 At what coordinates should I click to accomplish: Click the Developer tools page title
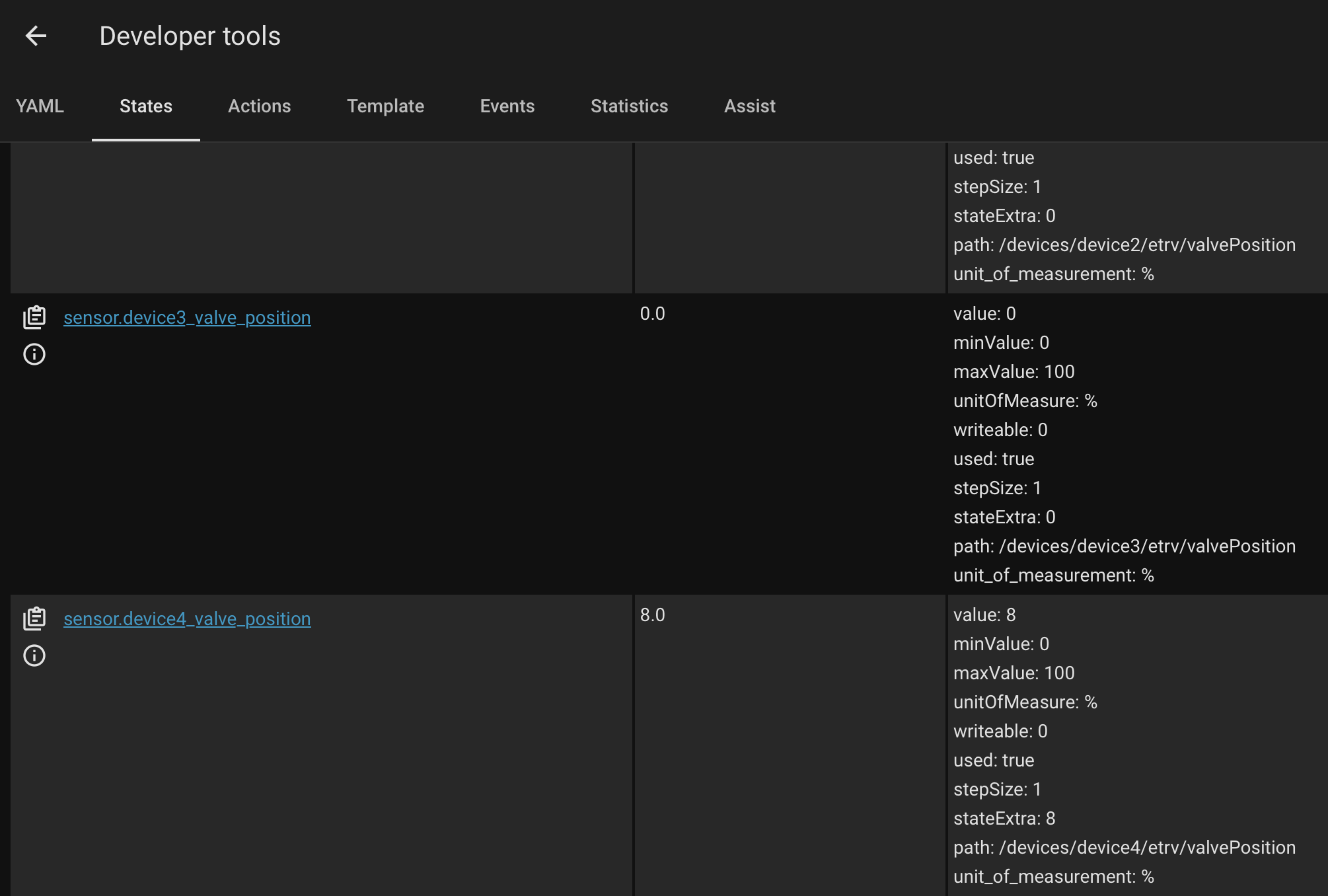click(x=190, y=36)
